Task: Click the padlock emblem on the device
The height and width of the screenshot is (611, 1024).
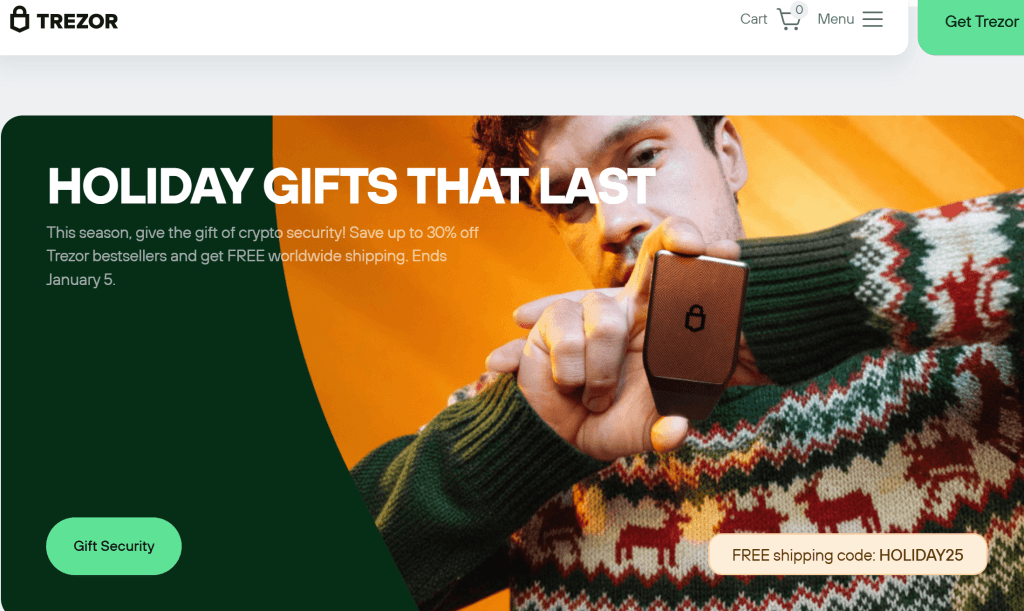Action: coord(695,318)
